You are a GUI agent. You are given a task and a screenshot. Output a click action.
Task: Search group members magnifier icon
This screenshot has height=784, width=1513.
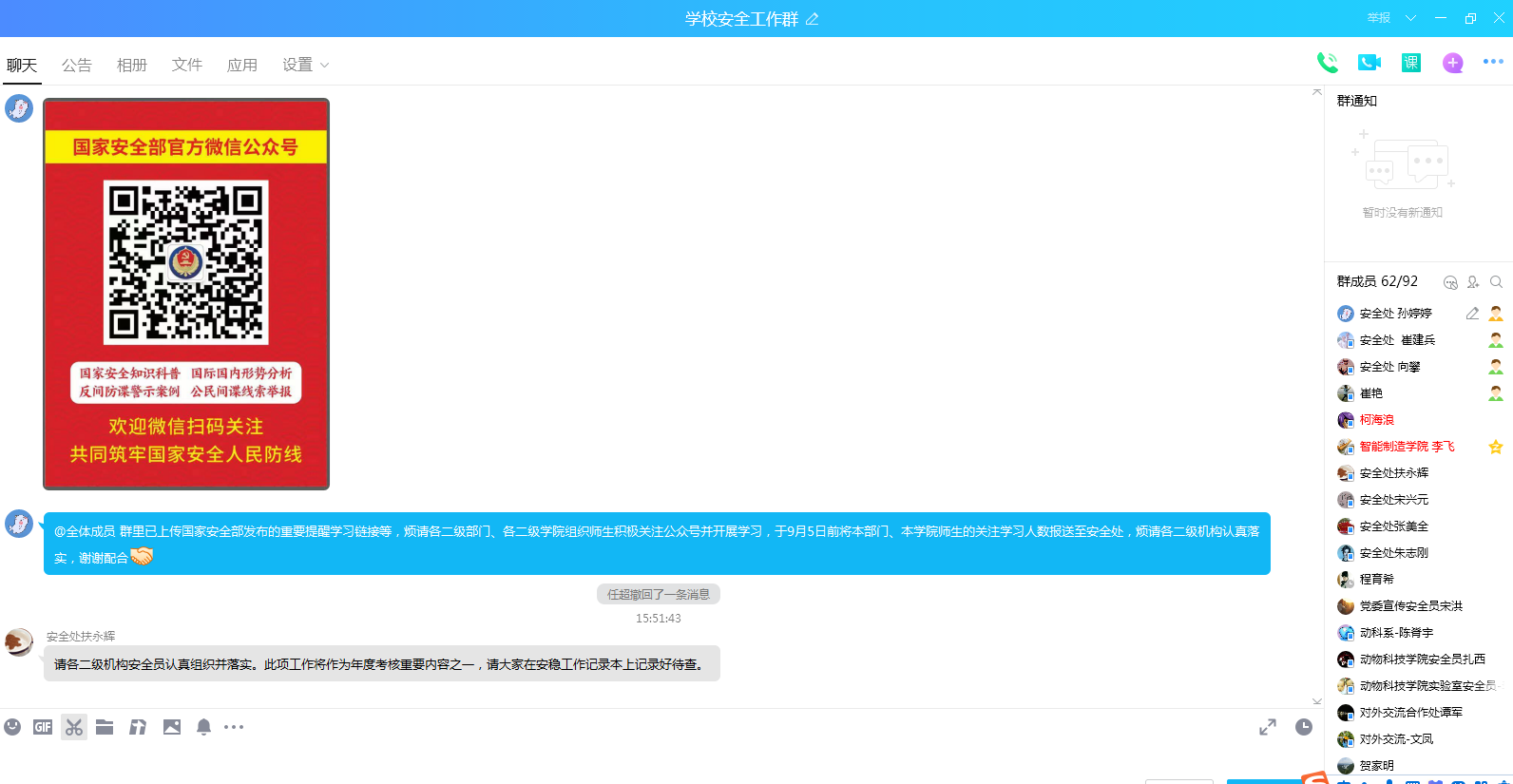coord(1496,282)
